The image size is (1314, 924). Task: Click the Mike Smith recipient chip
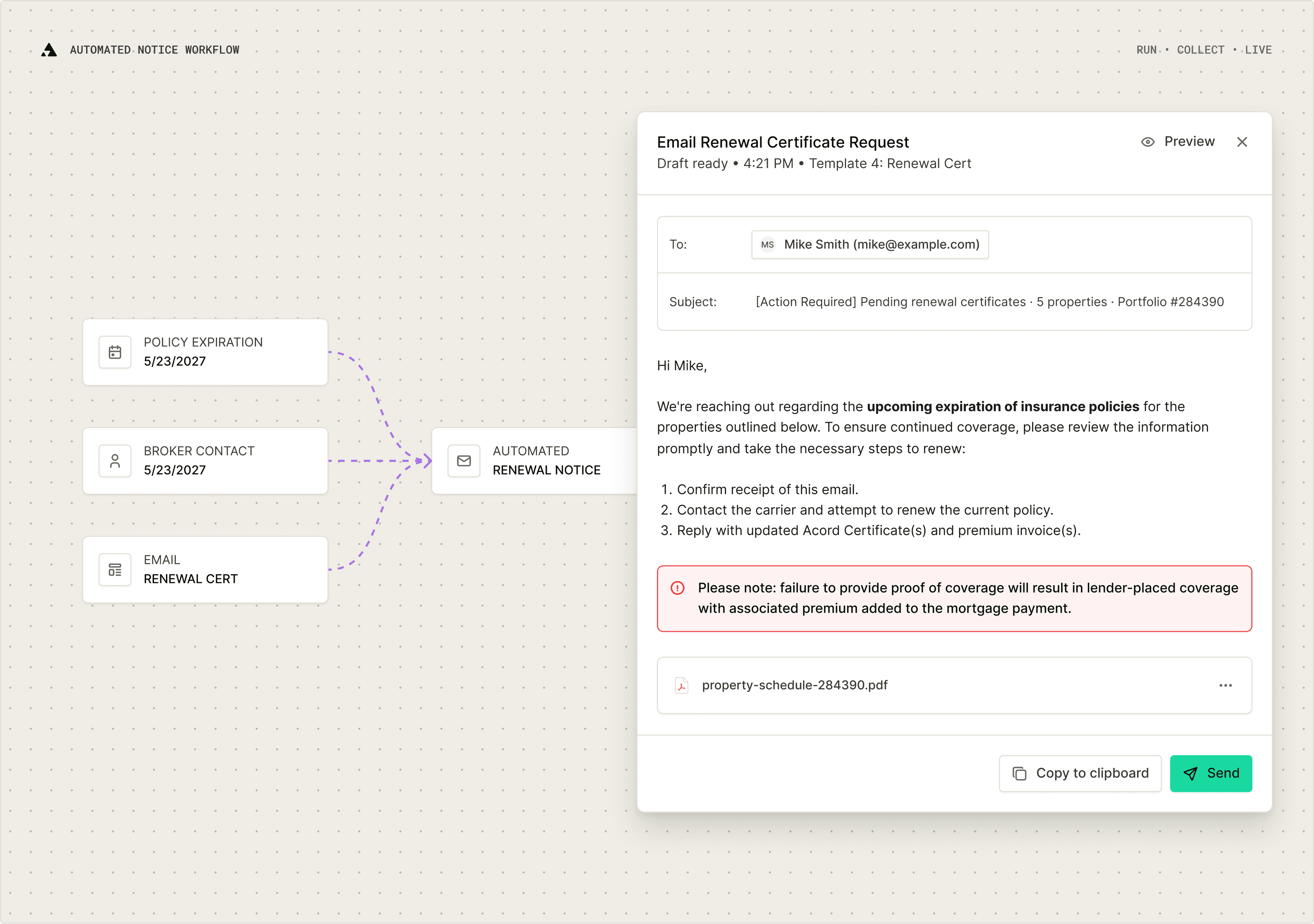pyautogui.click(x=870, y=245)
